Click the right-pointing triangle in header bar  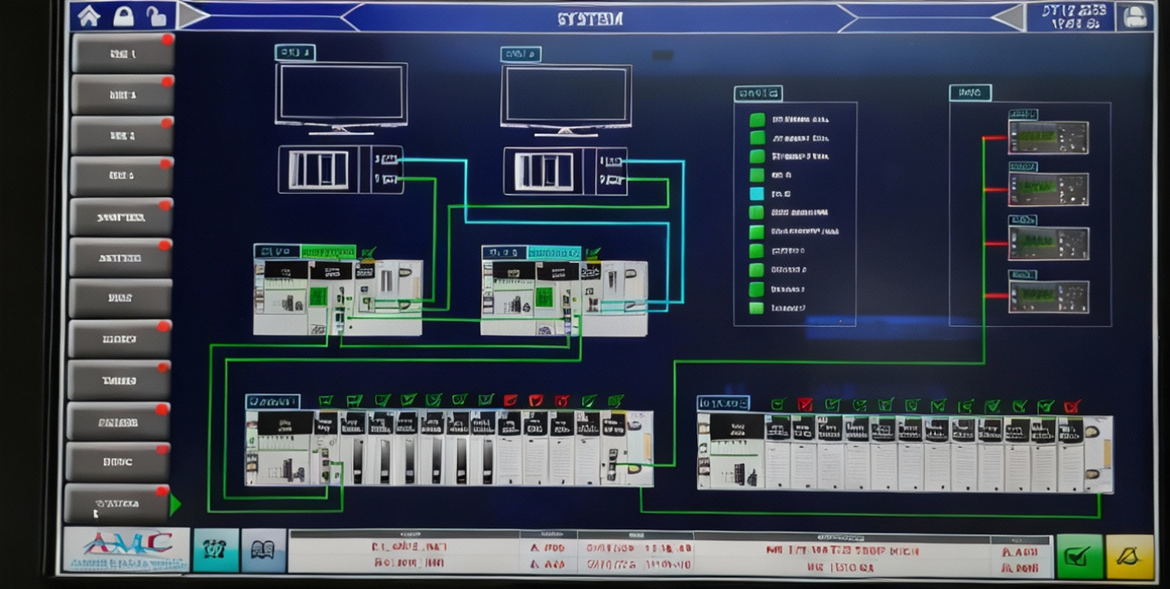193,16
